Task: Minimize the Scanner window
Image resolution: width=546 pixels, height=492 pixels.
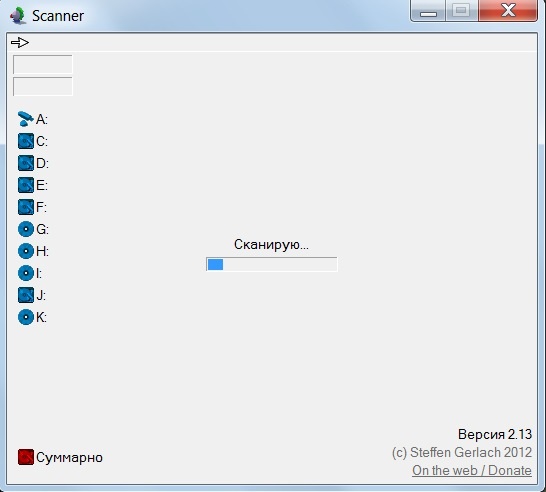Action: (428, 11)
